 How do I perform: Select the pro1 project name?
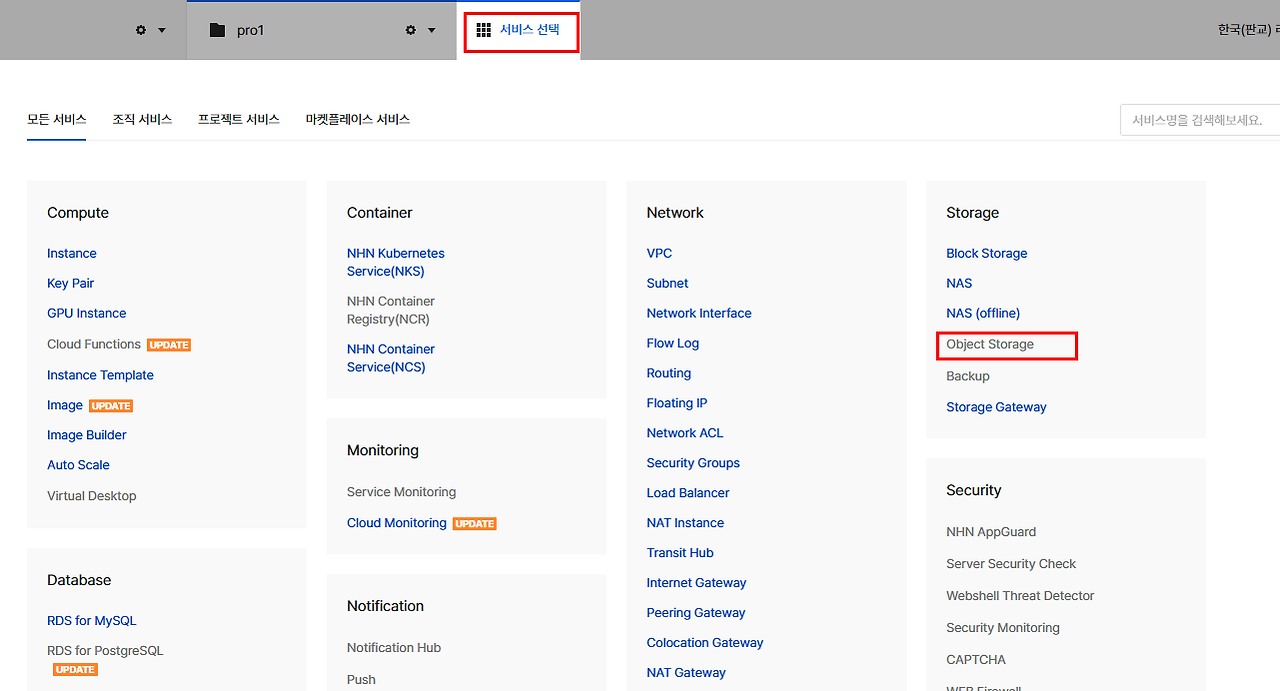click(250, 30)
